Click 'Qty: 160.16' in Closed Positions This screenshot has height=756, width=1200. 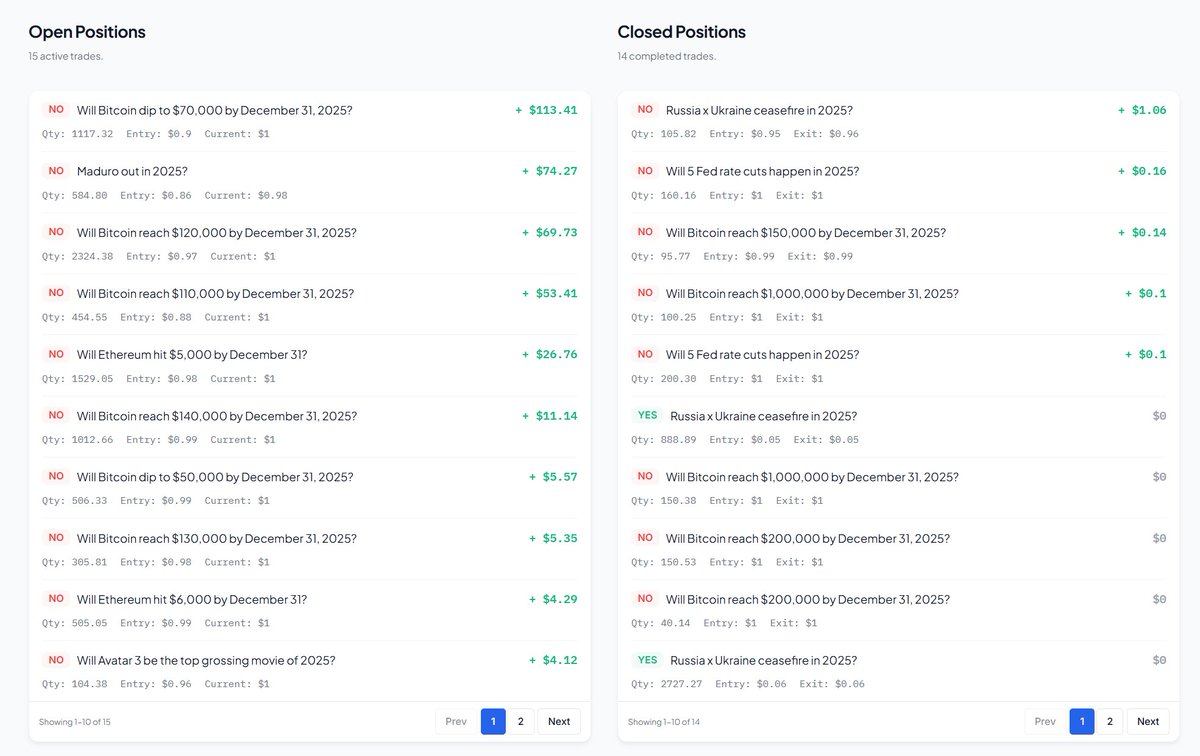coord(664,195)
